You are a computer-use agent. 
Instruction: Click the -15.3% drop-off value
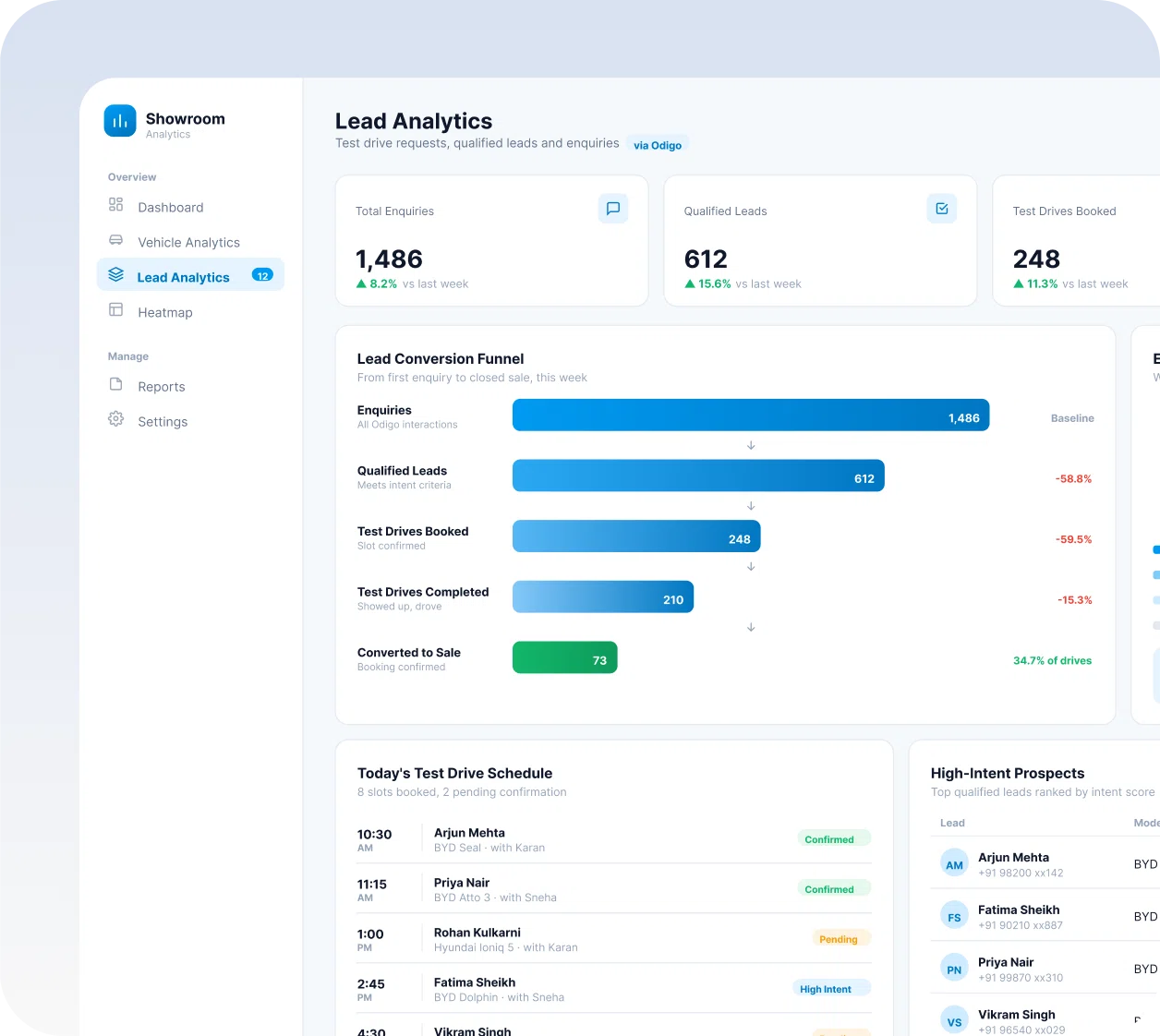pos(1075,600)
